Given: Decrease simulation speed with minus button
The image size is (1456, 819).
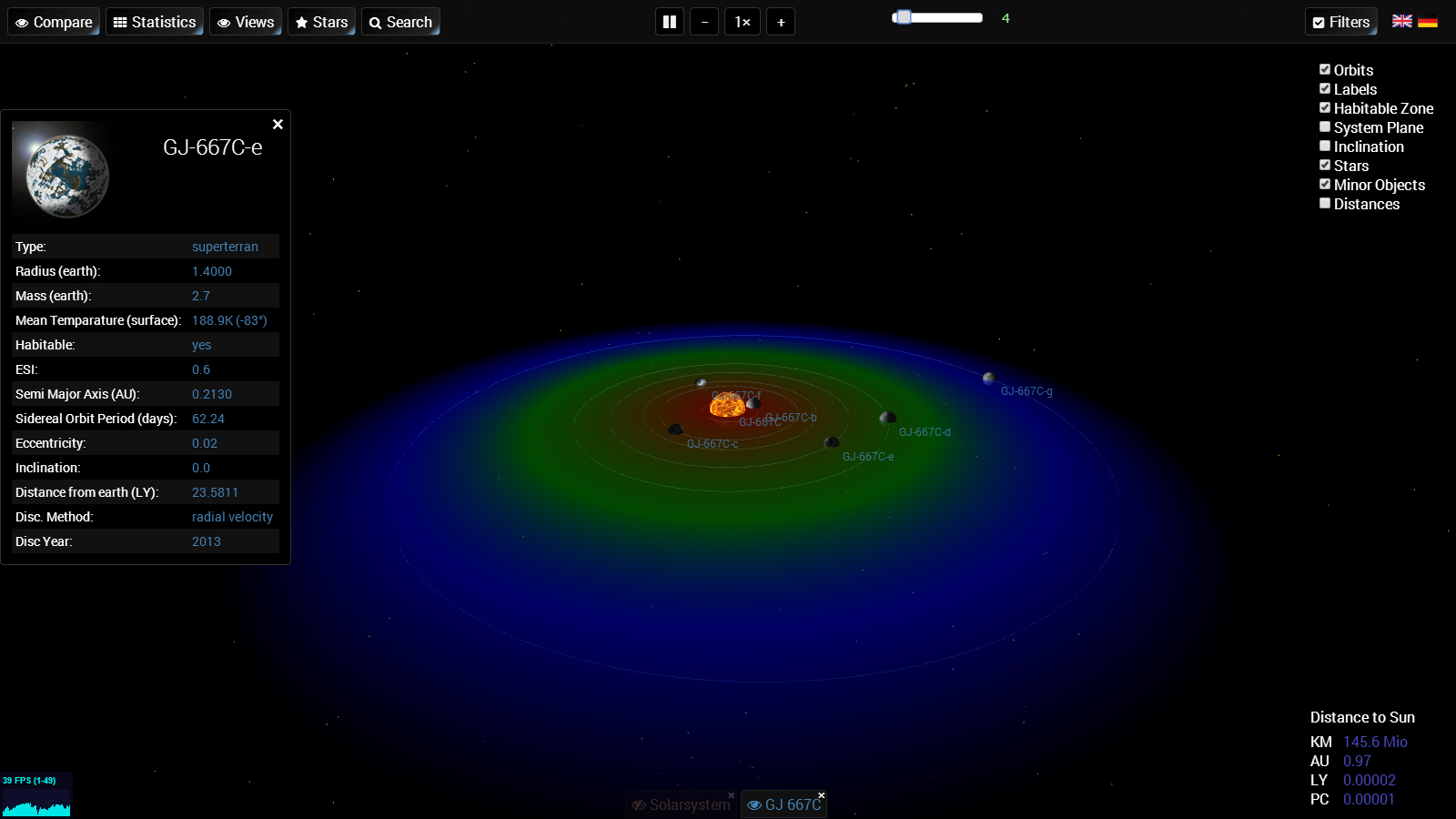Looking at the screenshot, I should click(704, 22).
